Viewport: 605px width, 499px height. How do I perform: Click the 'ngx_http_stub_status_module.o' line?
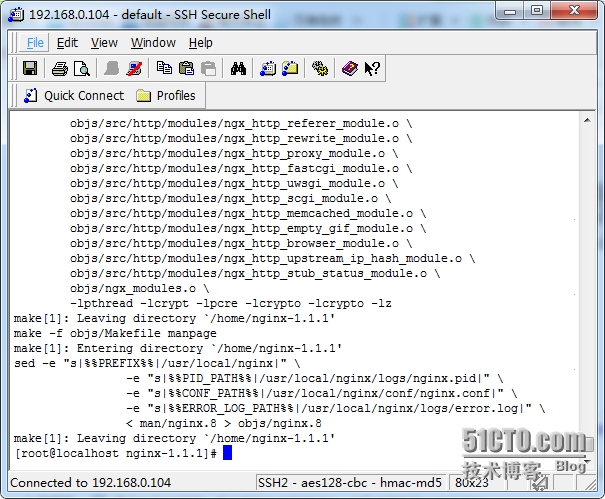(x=255, y=273)
